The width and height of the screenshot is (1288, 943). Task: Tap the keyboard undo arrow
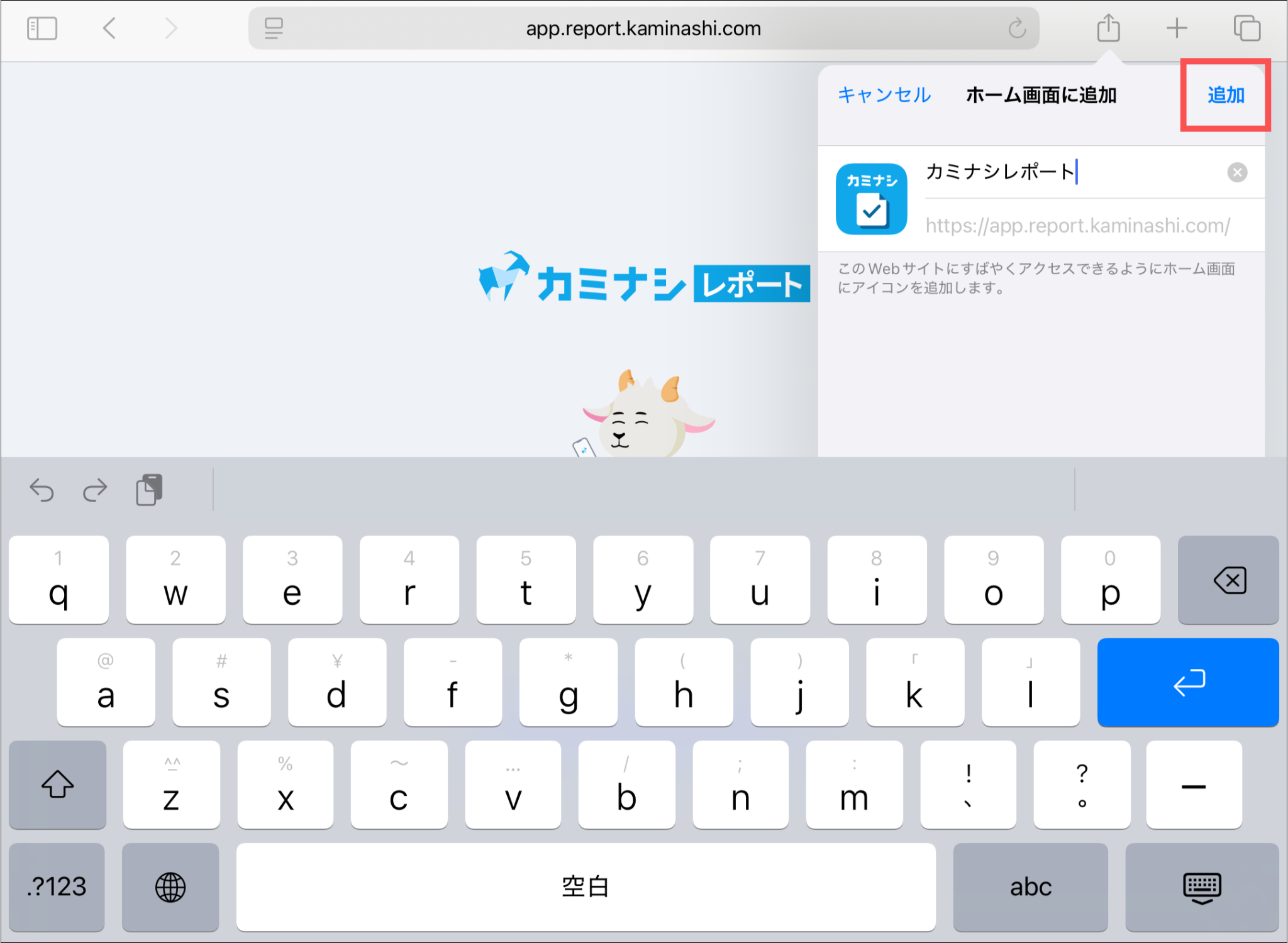(x=42, y=490)
